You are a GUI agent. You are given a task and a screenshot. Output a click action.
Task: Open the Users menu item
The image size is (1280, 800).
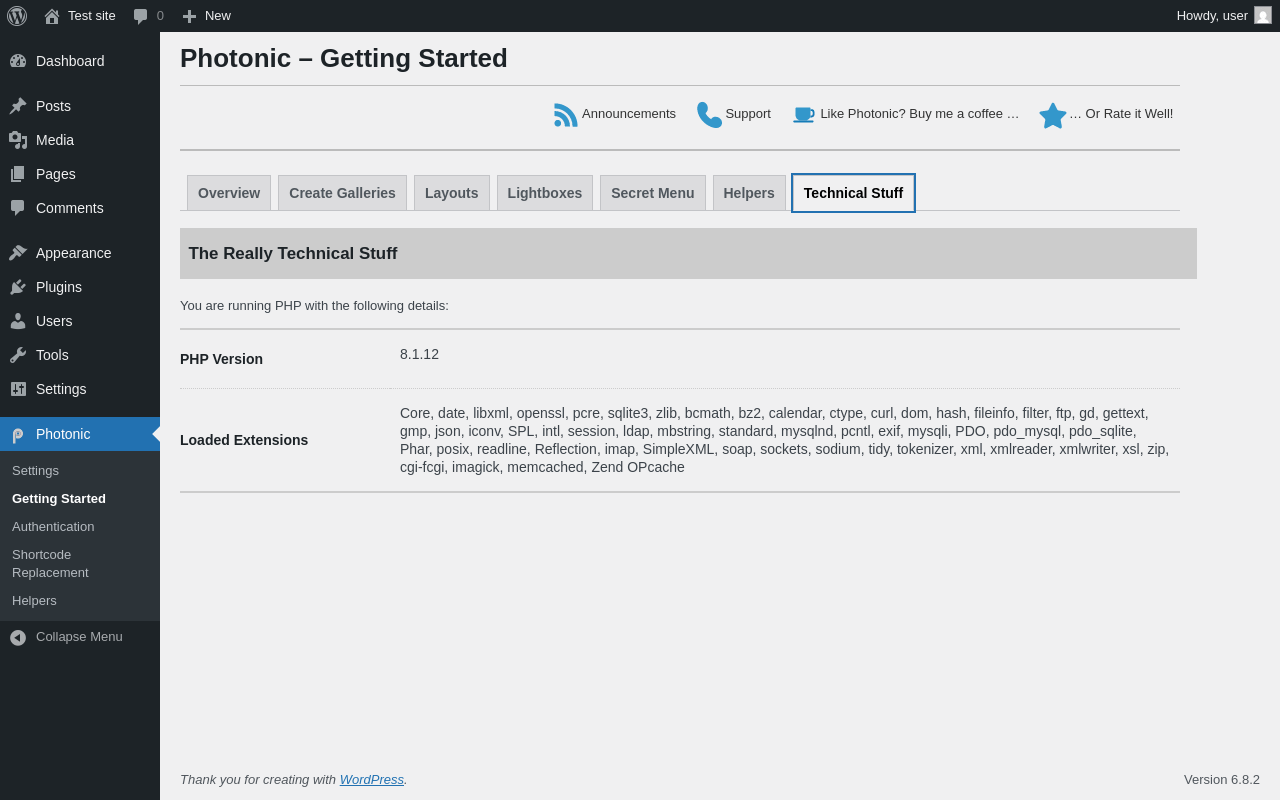54,321
